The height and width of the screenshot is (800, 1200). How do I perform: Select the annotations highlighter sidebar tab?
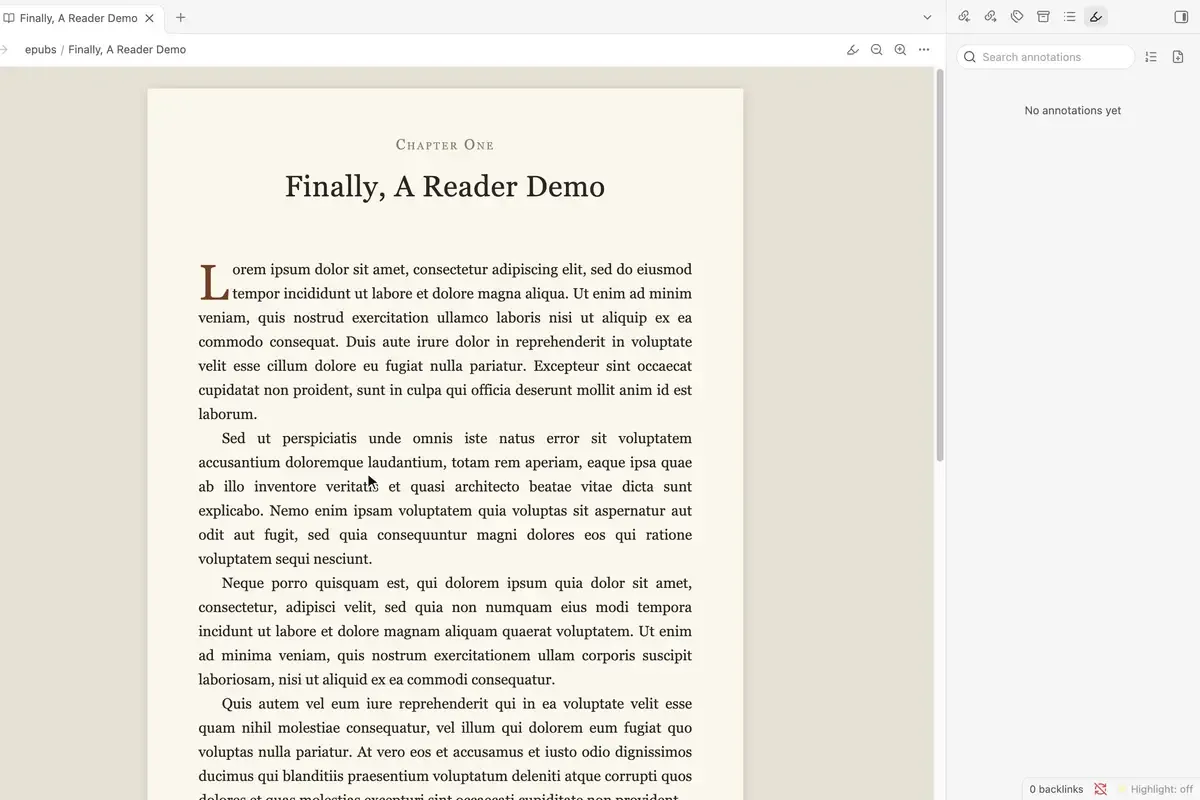(1096, 17)
